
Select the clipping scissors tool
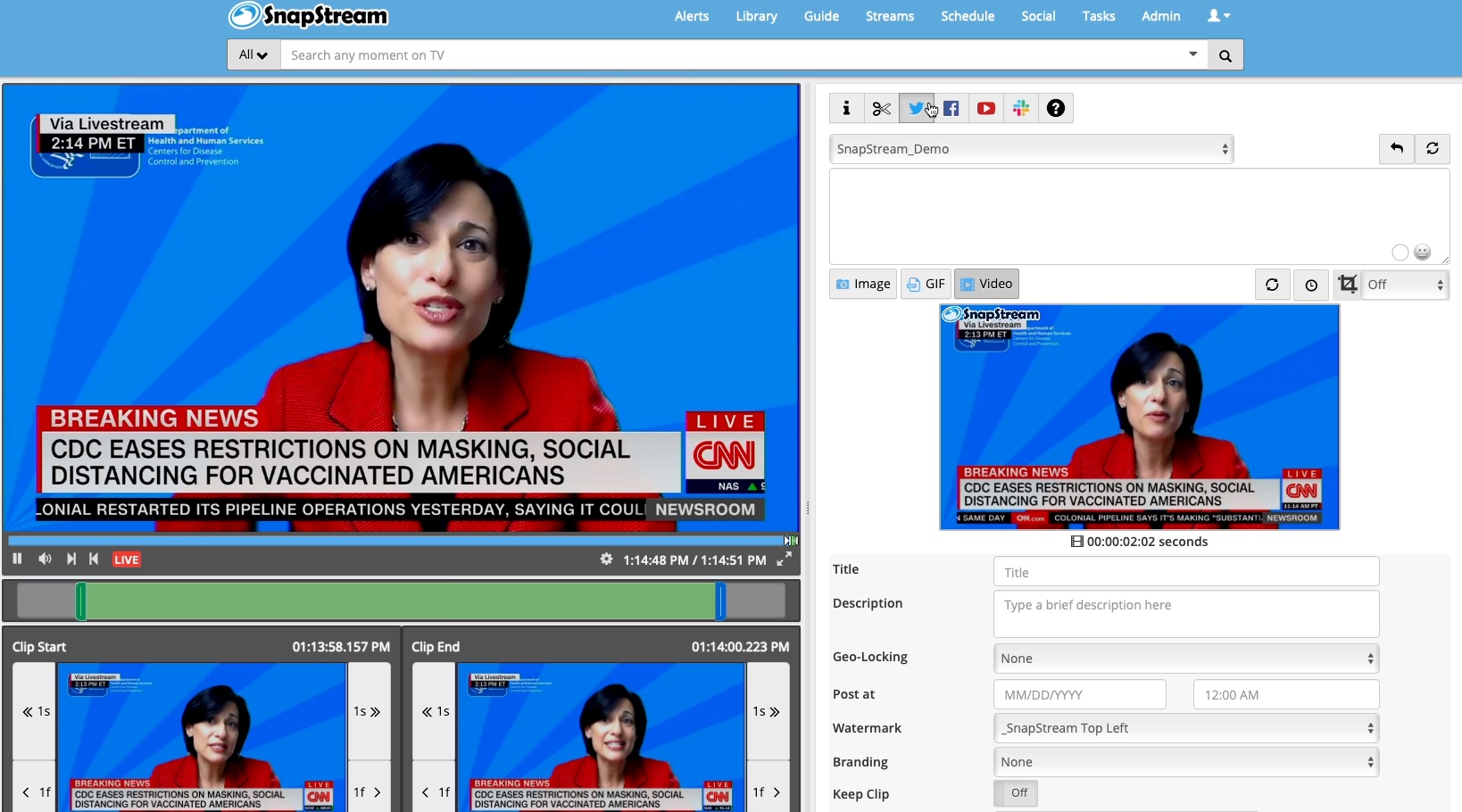(x=881, y=108)
